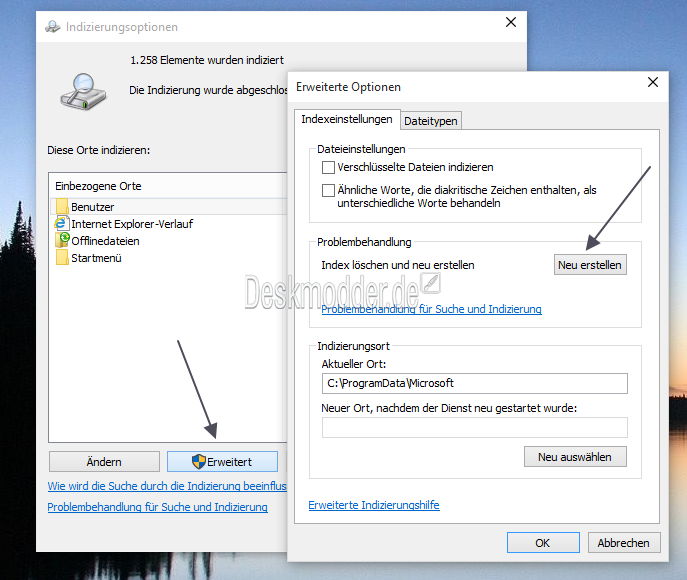Open Problembehandlung link in Indizierungsoptionen window

tap(157, 507)
